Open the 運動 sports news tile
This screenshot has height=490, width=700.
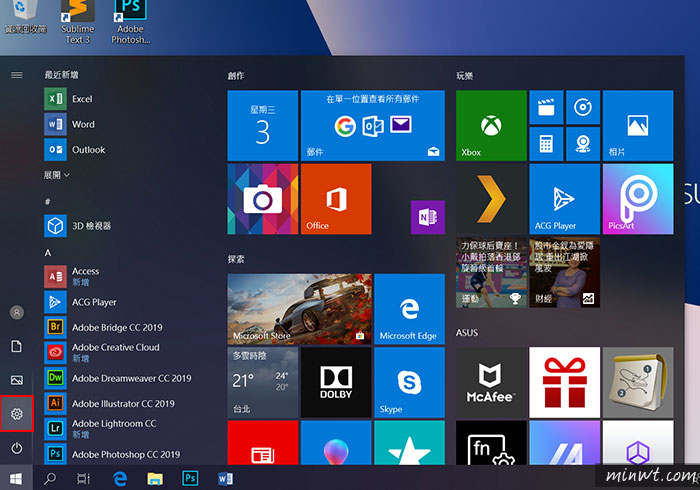pos(491,272)
